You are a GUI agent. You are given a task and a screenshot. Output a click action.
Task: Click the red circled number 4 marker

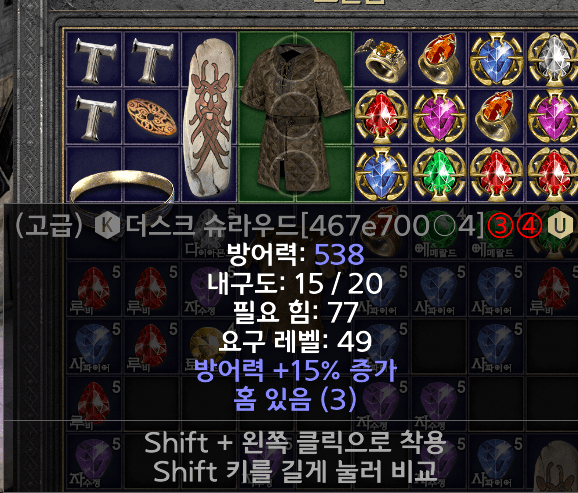pos(529,226)
